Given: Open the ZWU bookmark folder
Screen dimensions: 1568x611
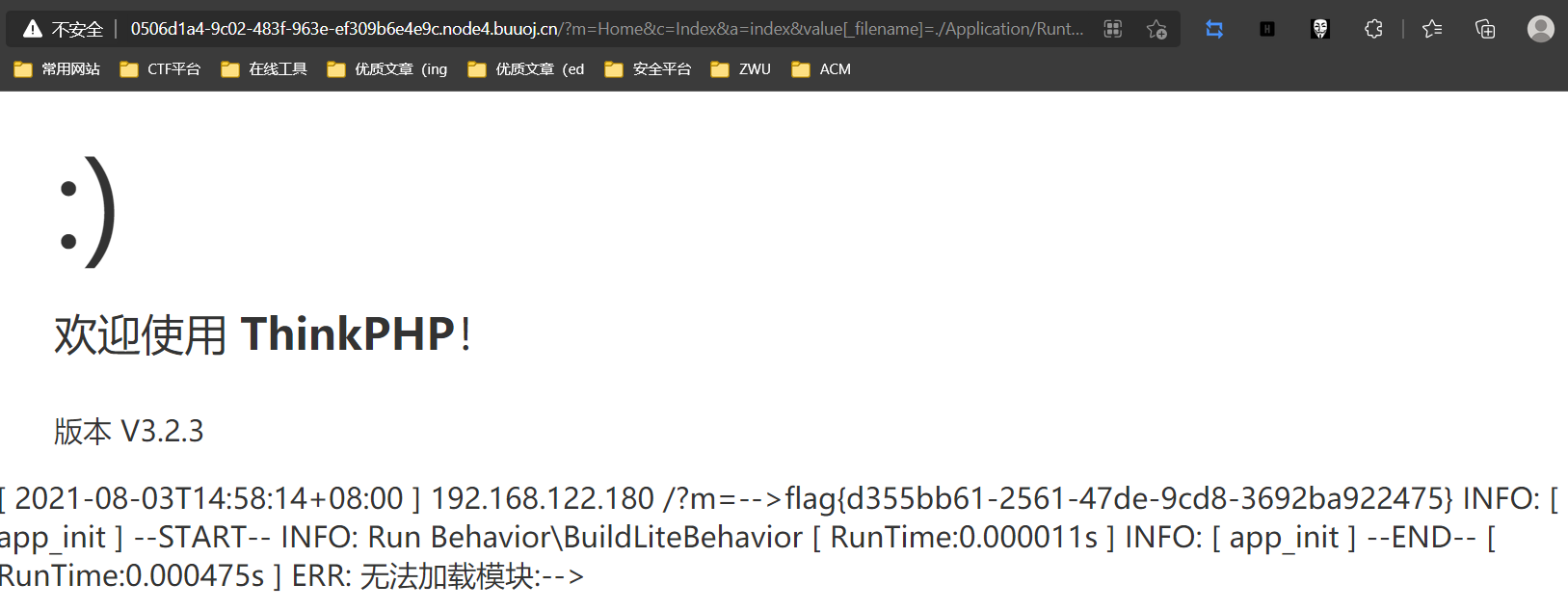Looking at the screenshot, I should click(x=740, y=69).
